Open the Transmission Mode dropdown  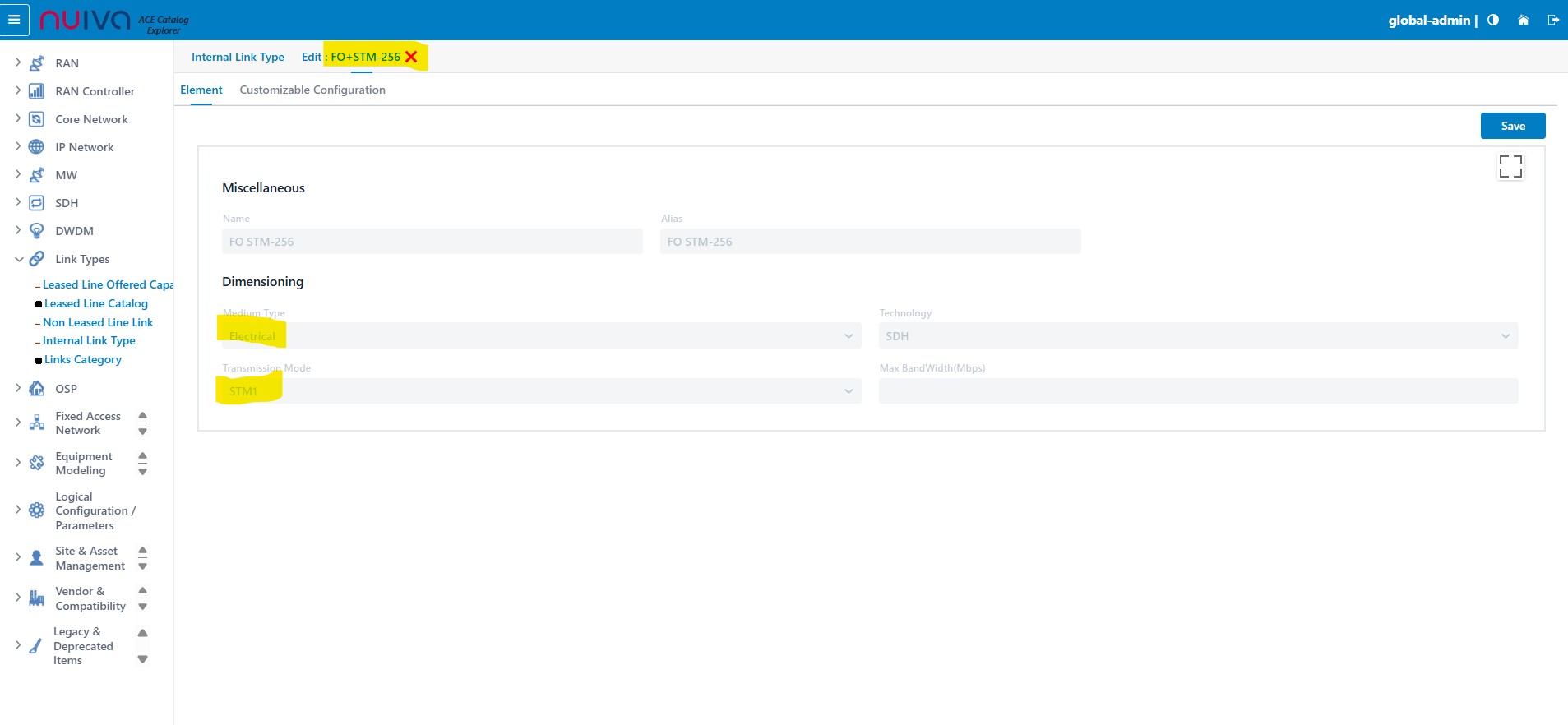(x=540, y=391)
